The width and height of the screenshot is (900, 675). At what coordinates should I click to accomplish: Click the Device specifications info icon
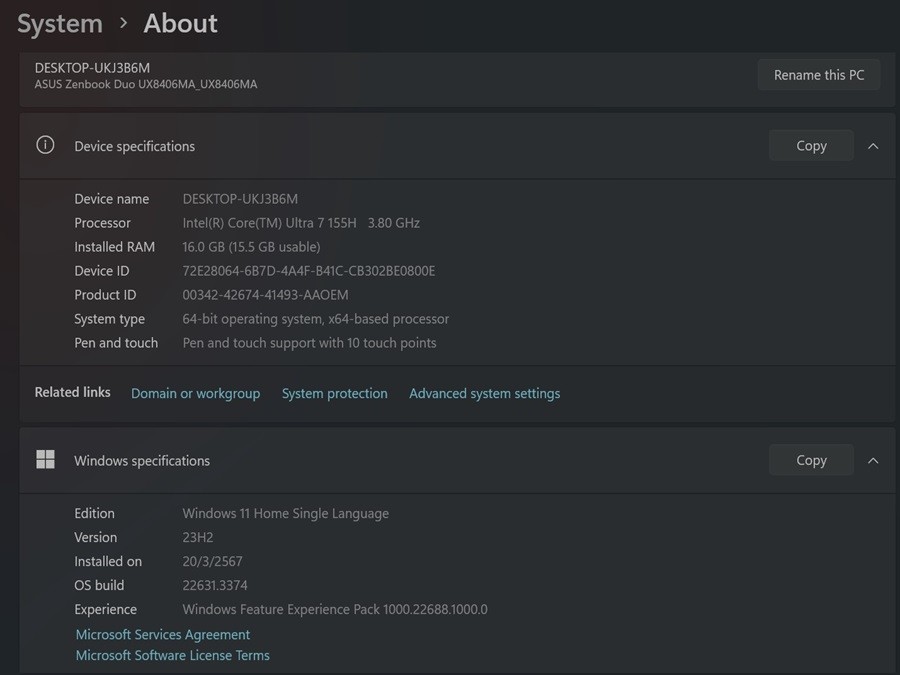coord(45,145)
